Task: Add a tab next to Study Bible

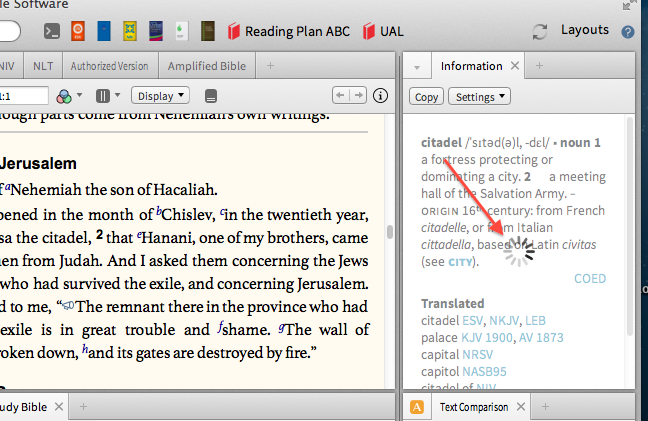Action: coord(83,407)
